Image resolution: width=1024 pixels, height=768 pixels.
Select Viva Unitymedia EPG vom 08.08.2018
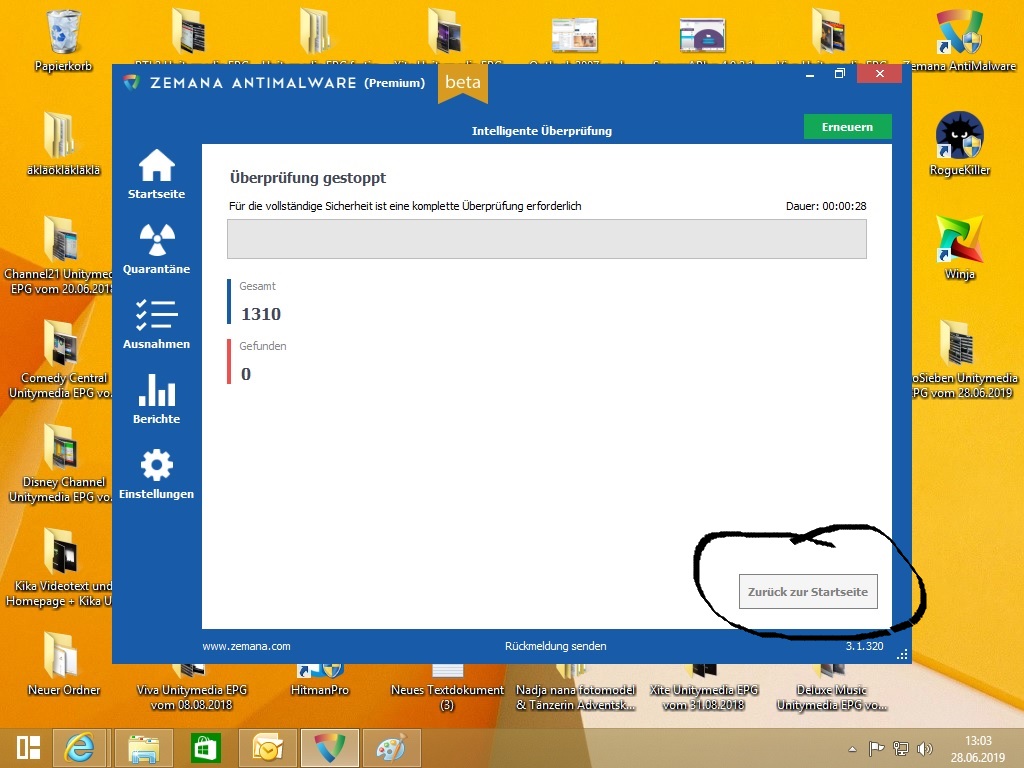point(191,688)
